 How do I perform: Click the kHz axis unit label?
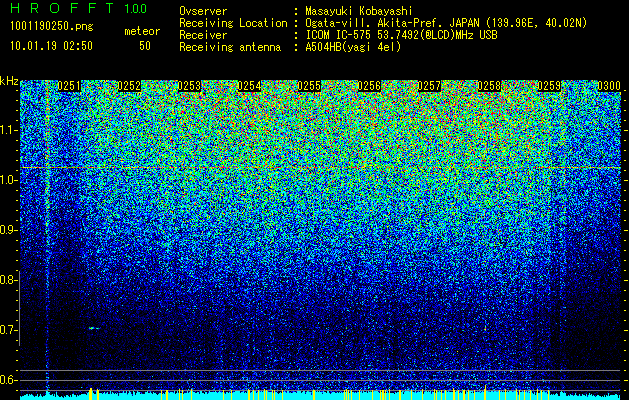(x=9, y=82)
